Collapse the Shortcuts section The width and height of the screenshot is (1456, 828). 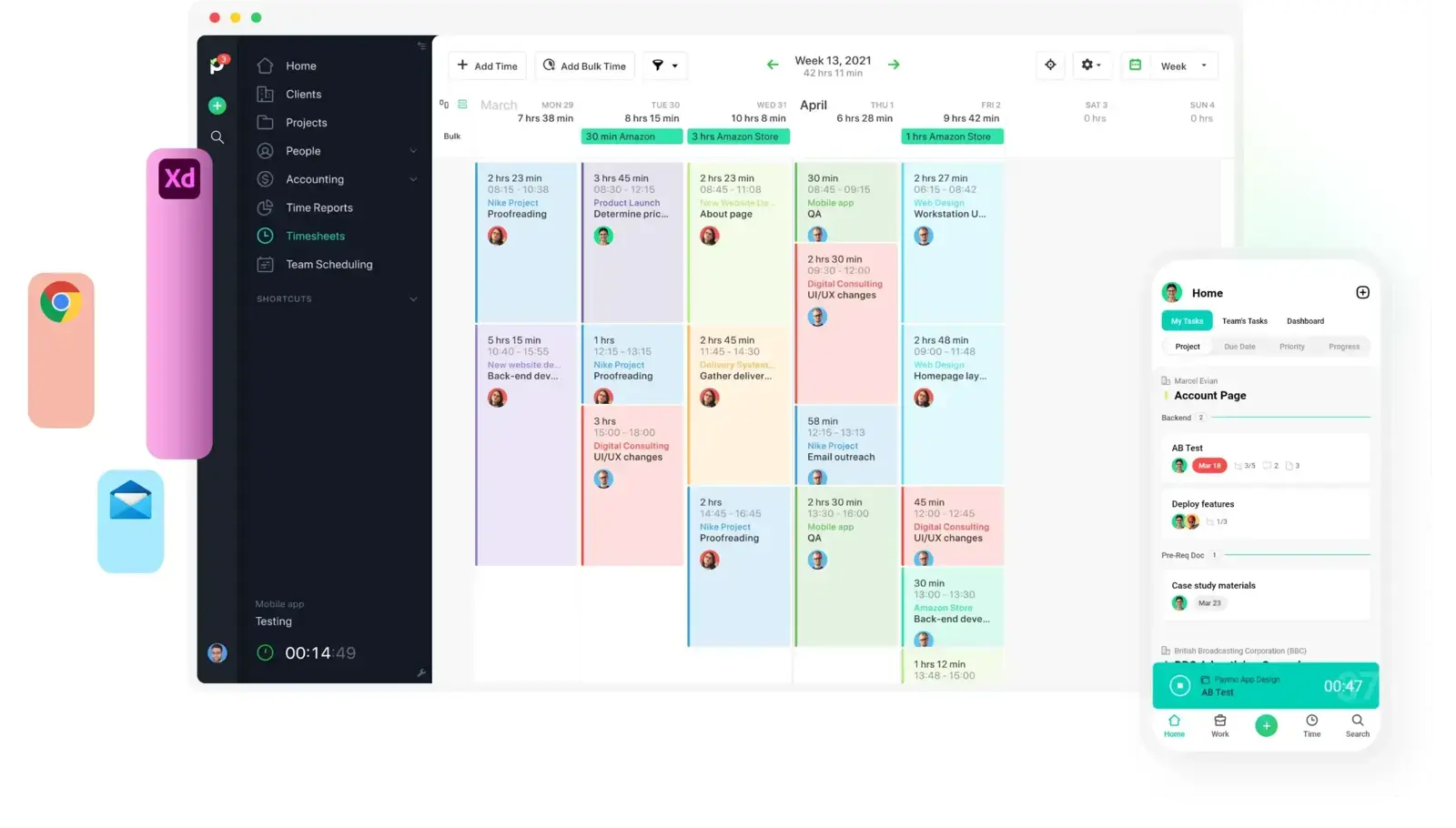pos(413,298)
